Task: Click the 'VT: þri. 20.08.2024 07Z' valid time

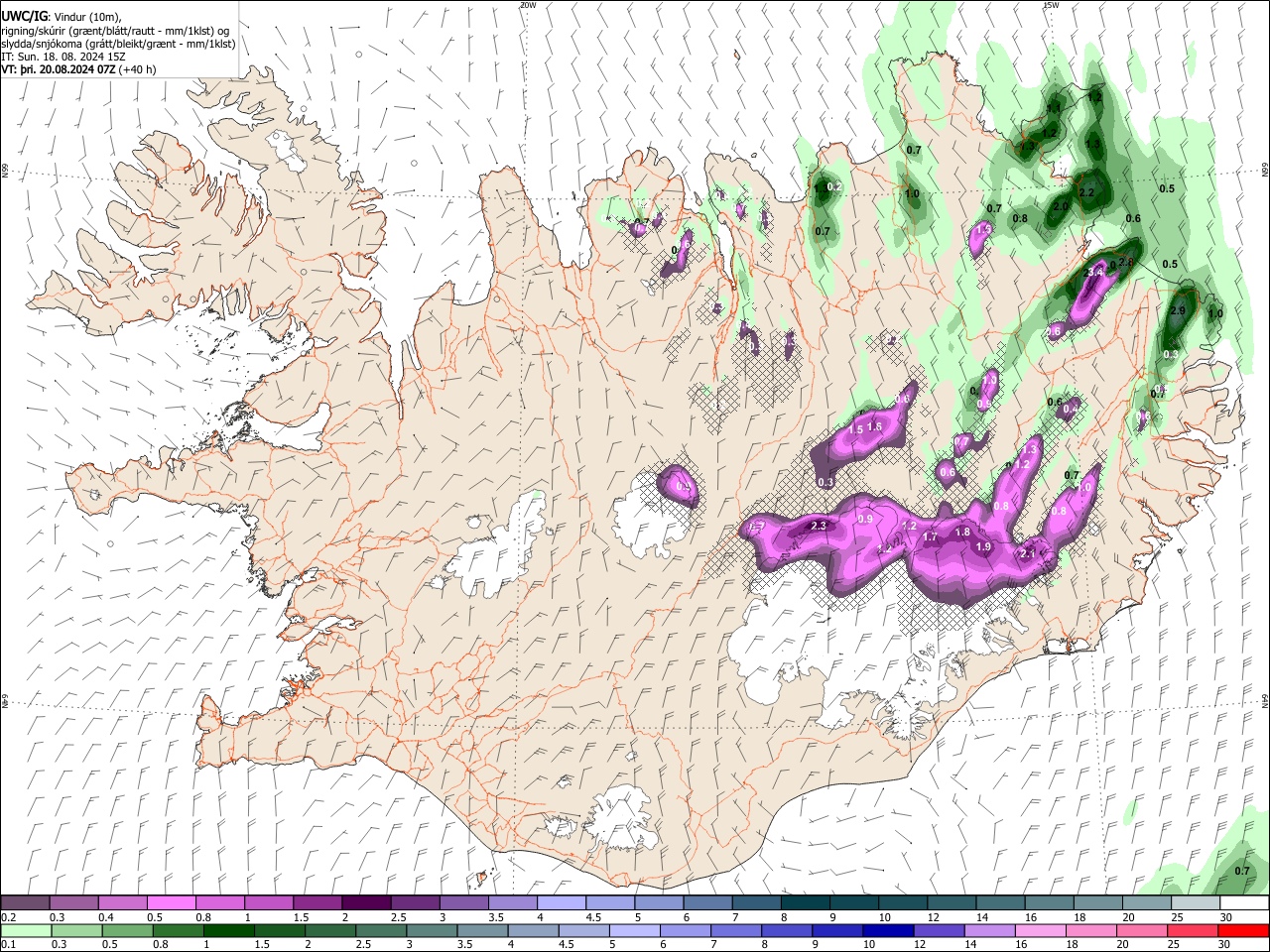Action: (x=59, y=69)
